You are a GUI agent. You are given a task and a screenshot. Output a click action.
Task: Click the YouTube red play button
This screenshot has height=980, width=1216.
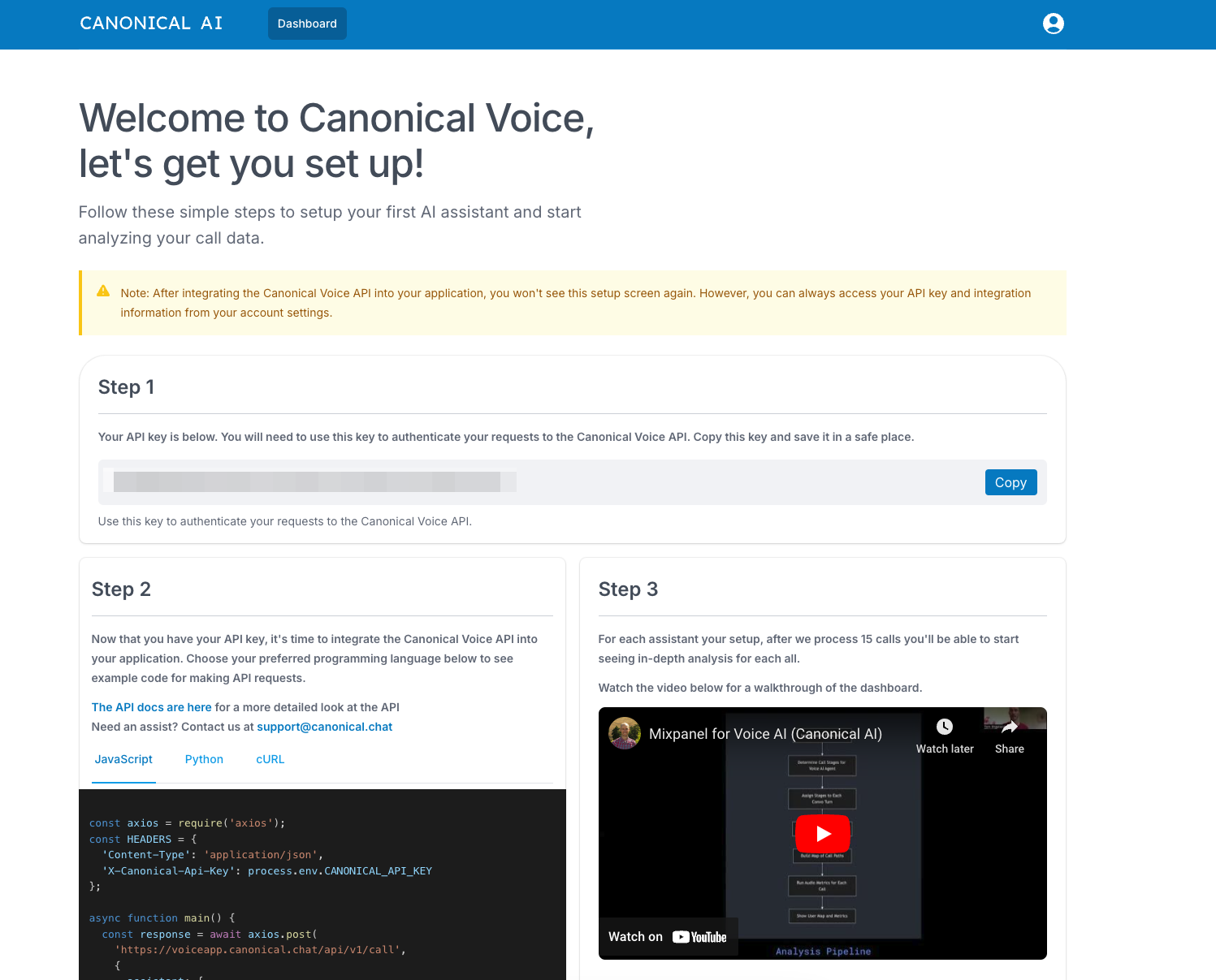click(822, 834)
